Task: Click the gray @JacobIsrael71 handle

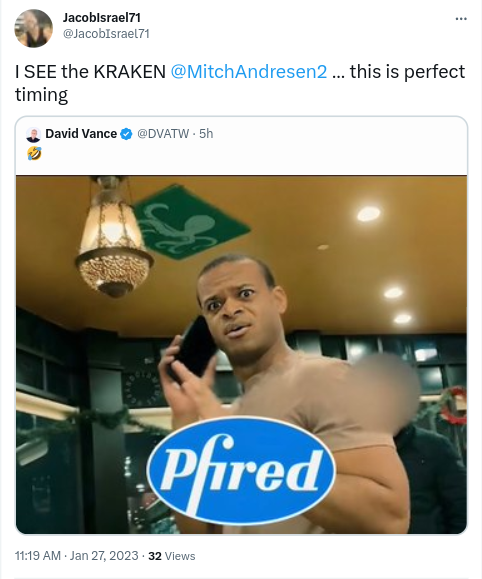Action: [x=106, y=34]
